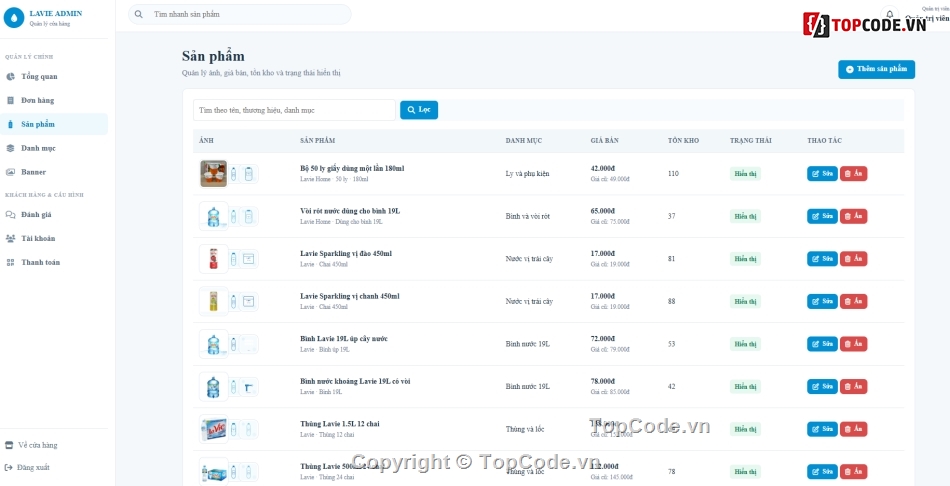Select Sản phẩm sidebar item
Image resolution: width=950 pixels, height=486 pixels.
54,124
